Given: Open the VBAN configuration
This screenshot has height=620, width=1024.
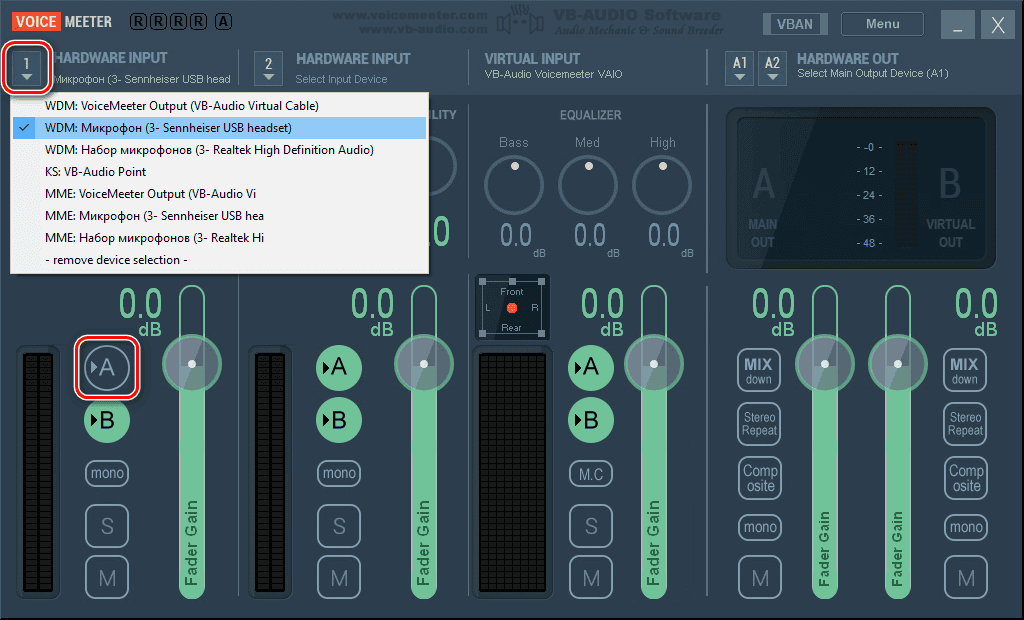Looking at the screenshot, I should tap(795, 24).
